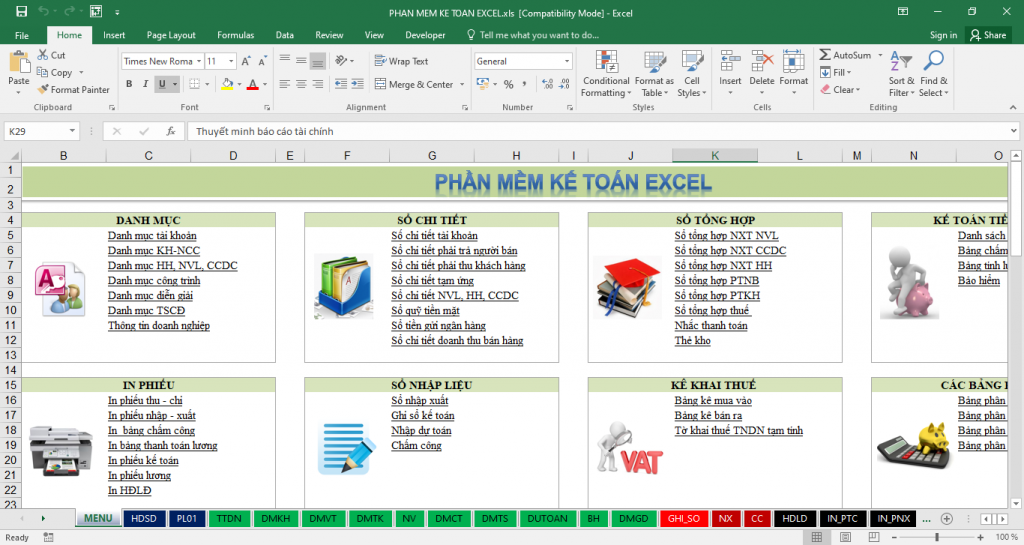Toggle Underline formatting button
The width and height of the screenshot is (1024, 545).
162,85
